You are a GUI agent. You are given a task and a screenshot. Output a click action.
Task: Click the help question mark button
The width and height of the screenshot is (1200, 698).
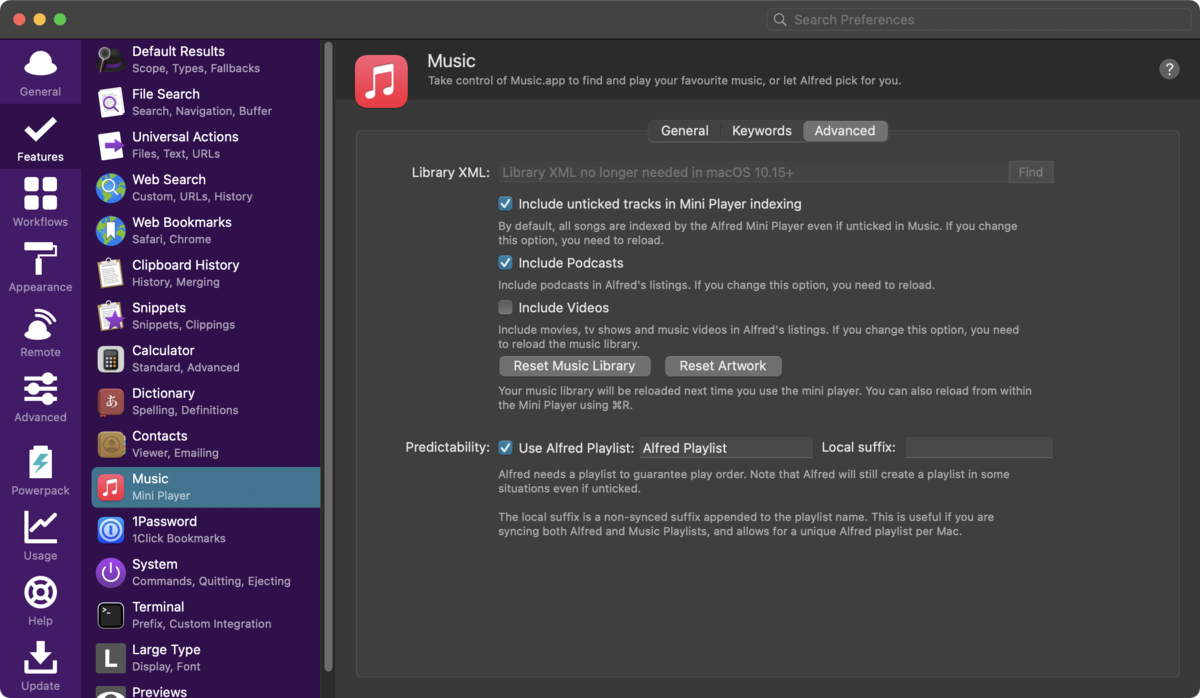(x=1169, y=69)
